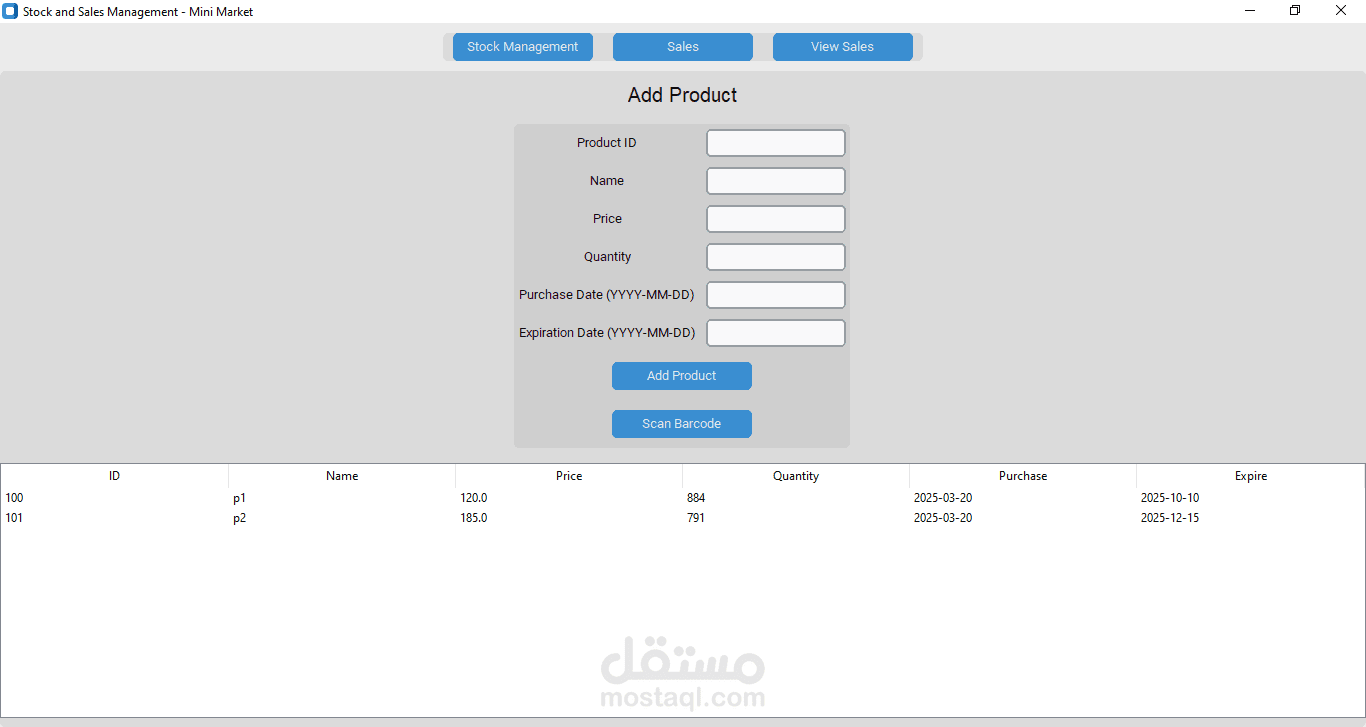Viewport: 1366px width, 727px height.
Task: Click price value 120.0
Action: (x=474, y=498)
